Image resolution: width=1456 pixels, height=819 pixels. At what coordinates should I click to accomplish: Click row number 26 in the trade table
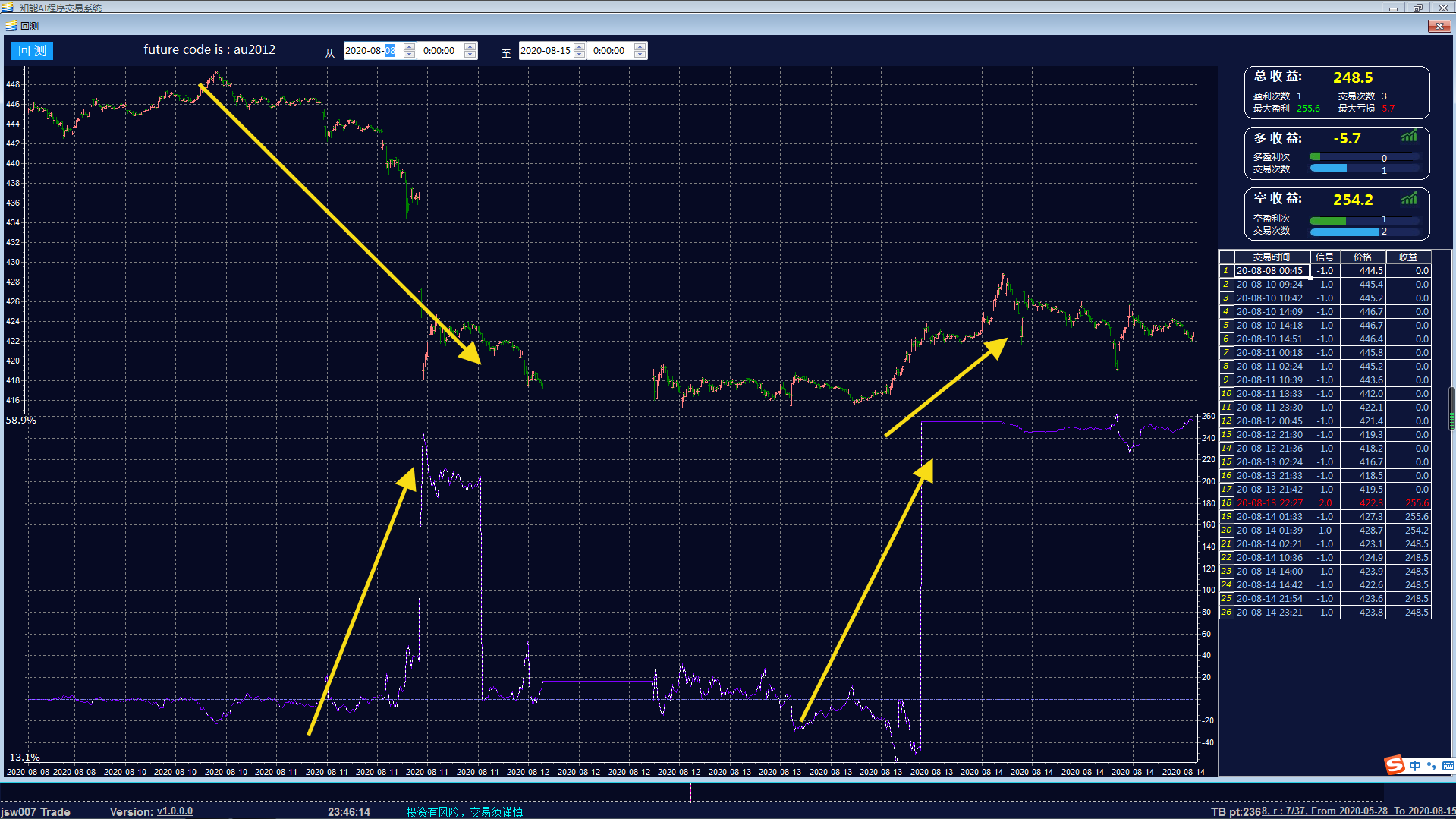[x=1226, y=613]
